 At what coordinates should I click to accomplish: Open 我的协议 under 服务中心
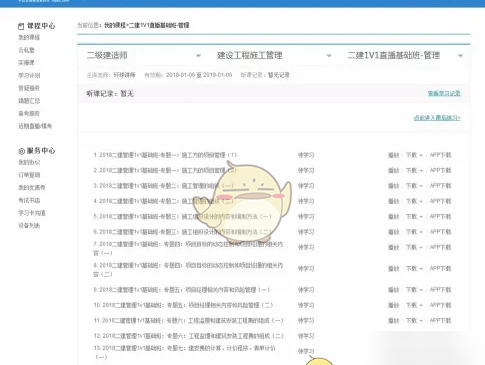click(29, 162)
